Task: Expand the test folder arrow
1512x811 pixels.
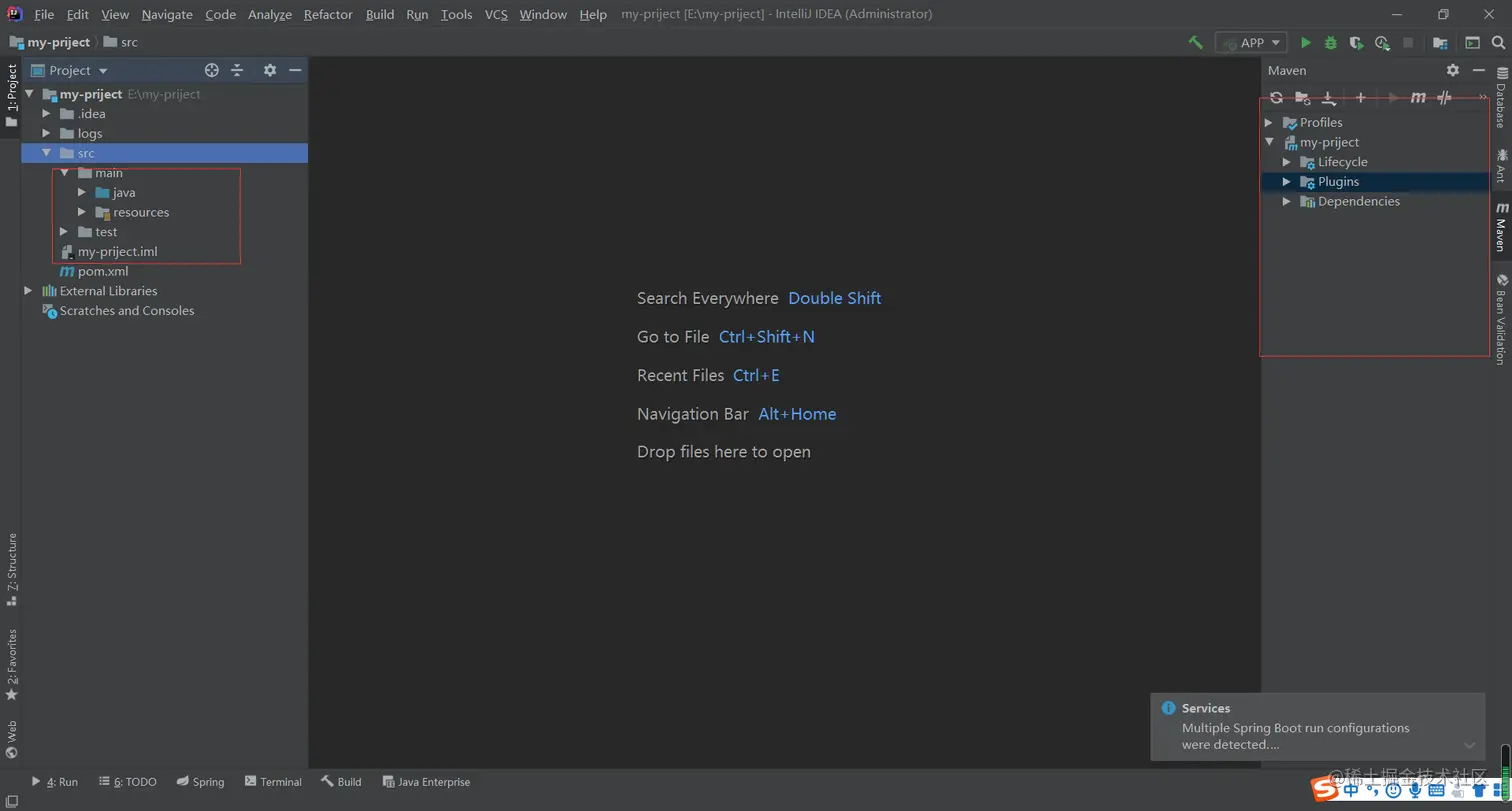Action: (64, 232)
